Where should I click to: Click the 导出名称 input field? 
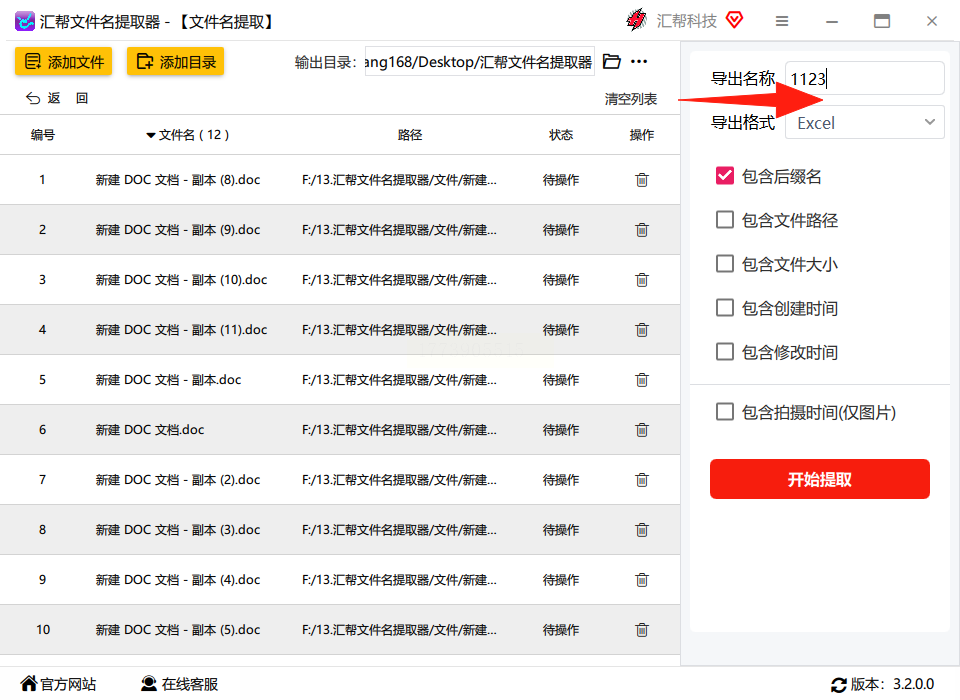pos(865,79)
